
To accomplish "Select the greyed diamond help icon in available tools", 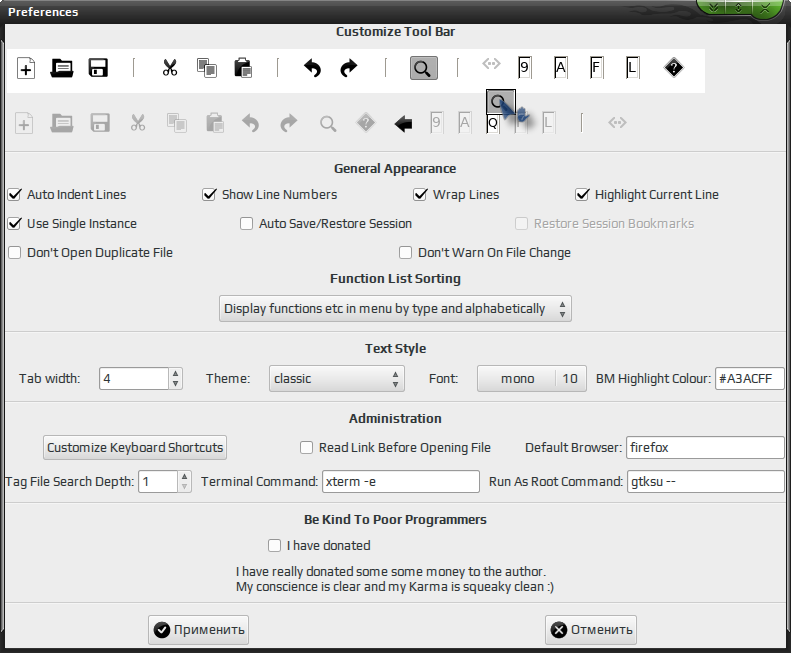I will (x=366, y=123).
